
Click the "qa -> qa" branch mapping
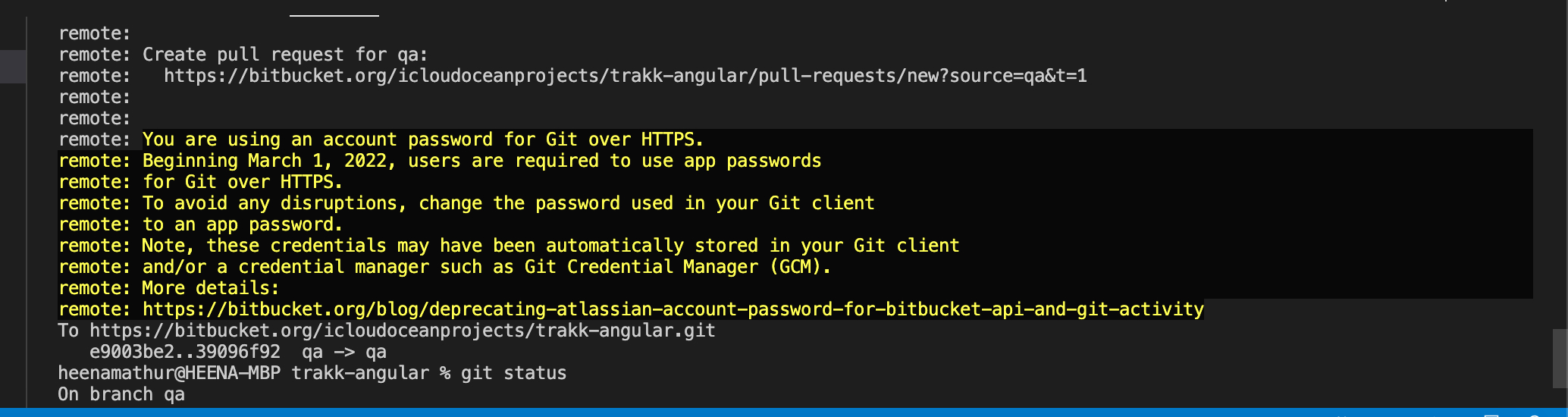[344, 352]
